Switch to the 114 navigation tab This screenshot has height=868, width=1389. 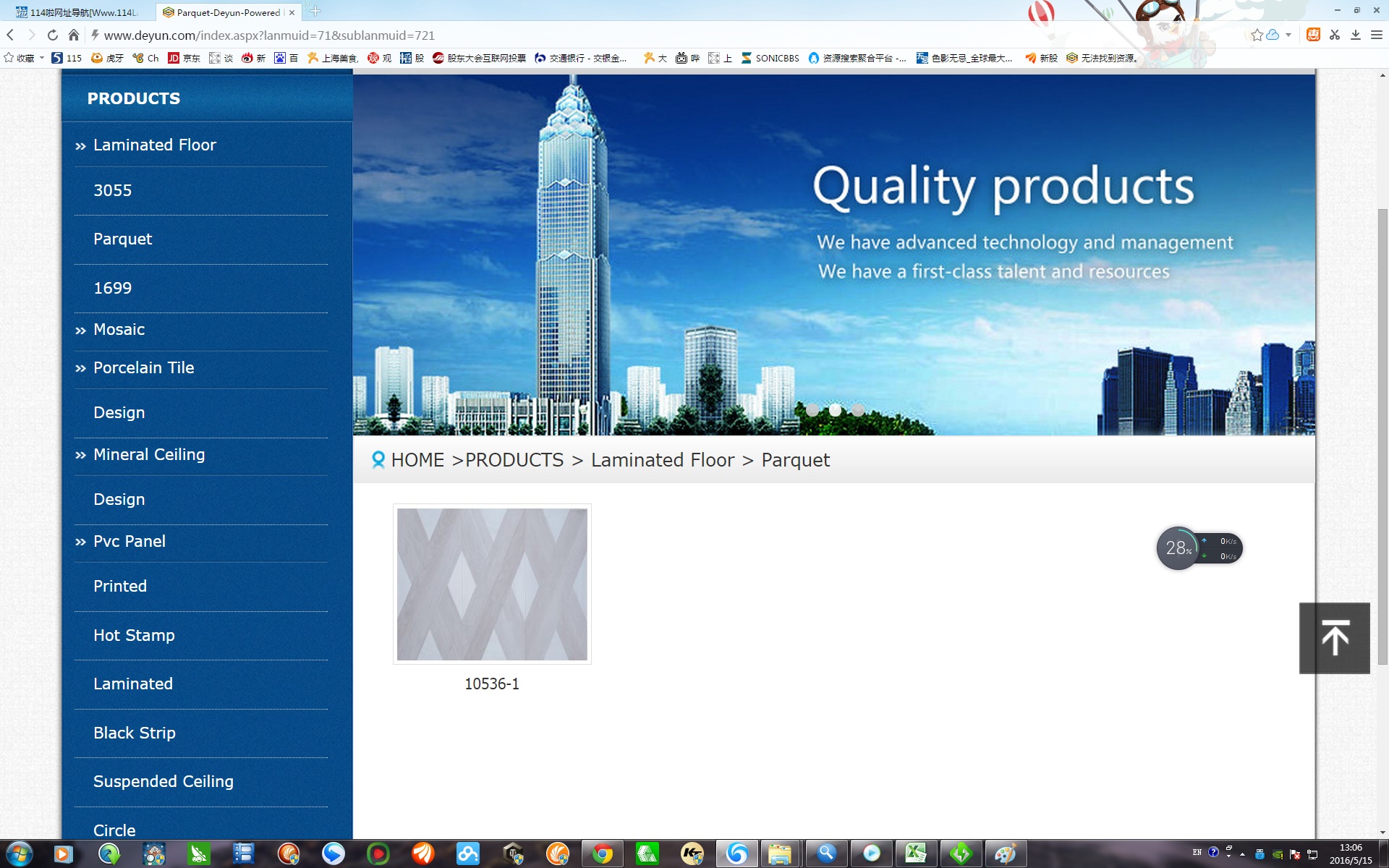80,12
